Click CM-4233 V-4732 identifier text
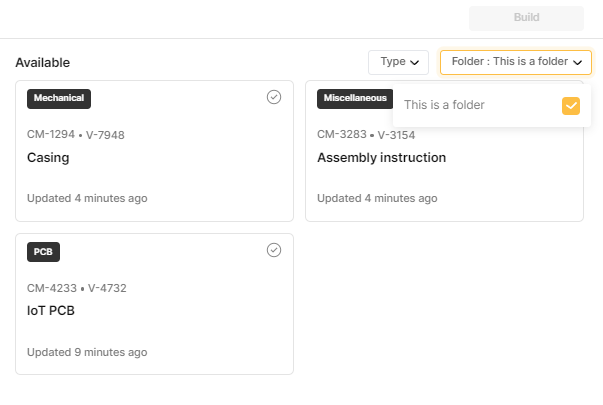 (77, 288)
